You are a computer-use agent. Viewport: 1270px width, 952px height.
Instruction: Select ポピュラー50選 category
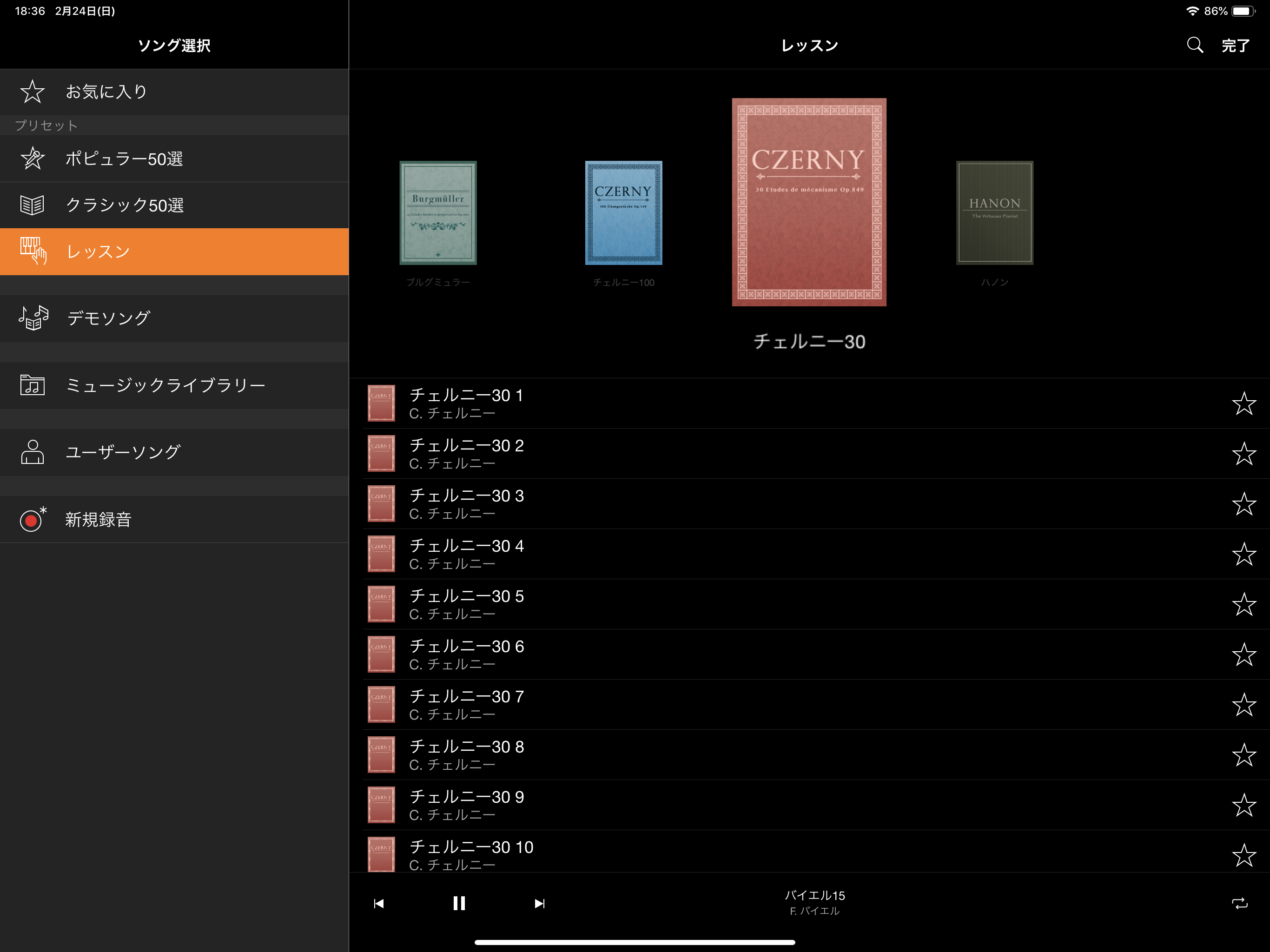[x=174, y=159]
